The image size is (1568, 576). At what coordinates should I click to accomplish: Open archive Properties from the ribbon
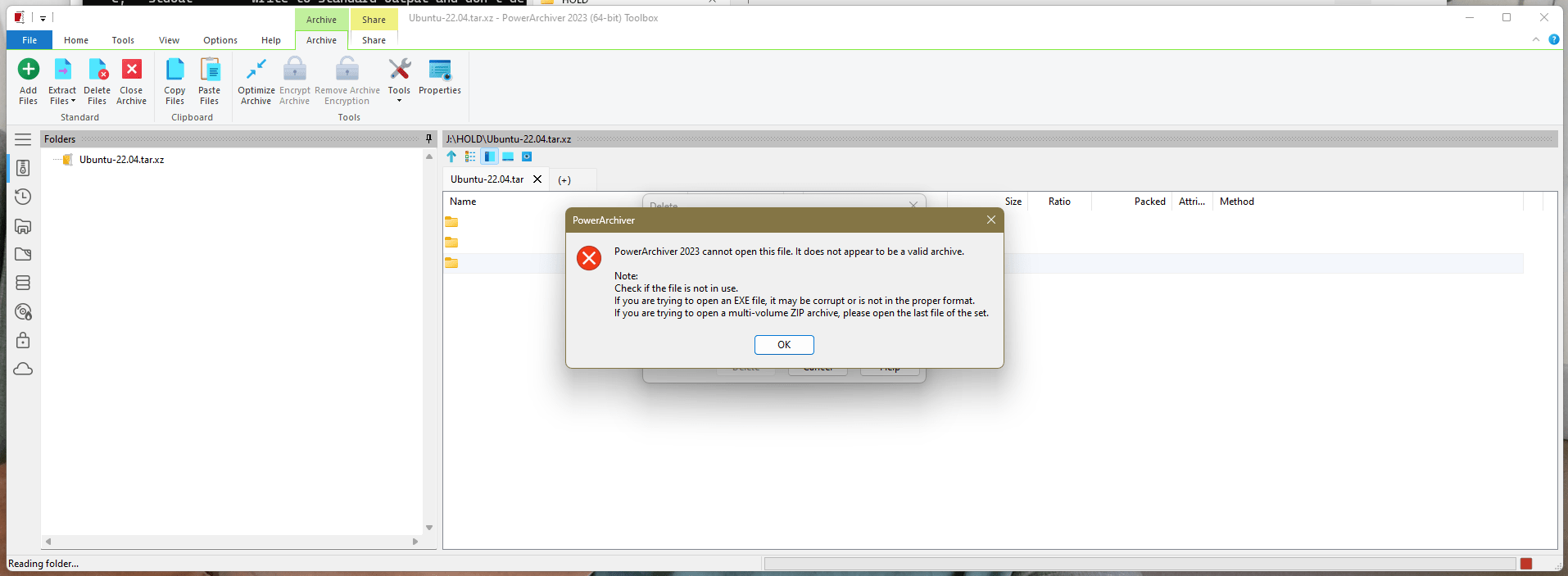[440, 78]
